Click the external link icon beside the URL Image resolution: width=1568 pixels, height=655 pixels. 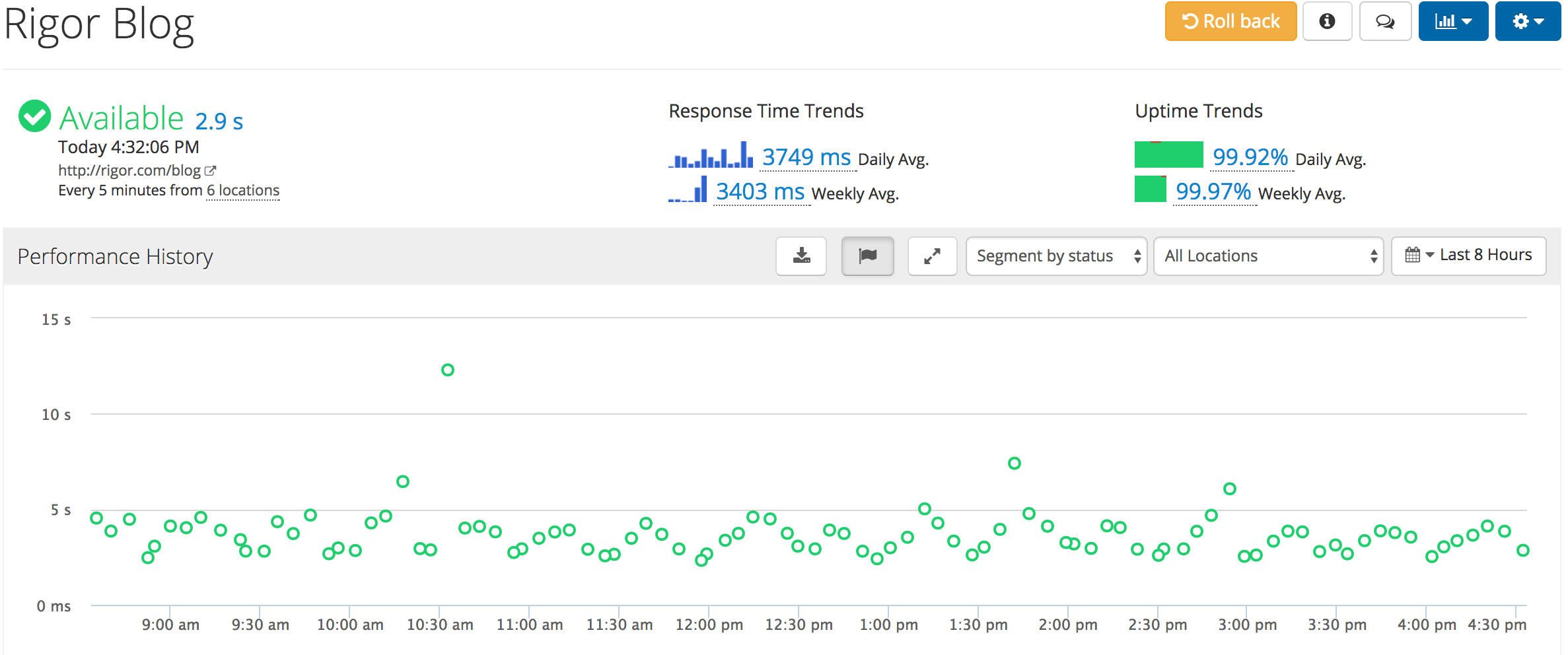[211, 170]
